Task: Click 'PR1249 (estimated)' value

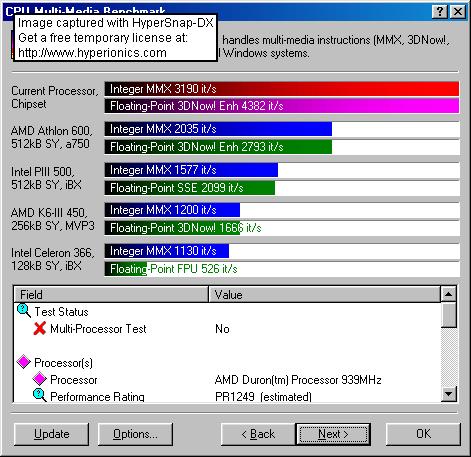Action: [x=263, y=397]
